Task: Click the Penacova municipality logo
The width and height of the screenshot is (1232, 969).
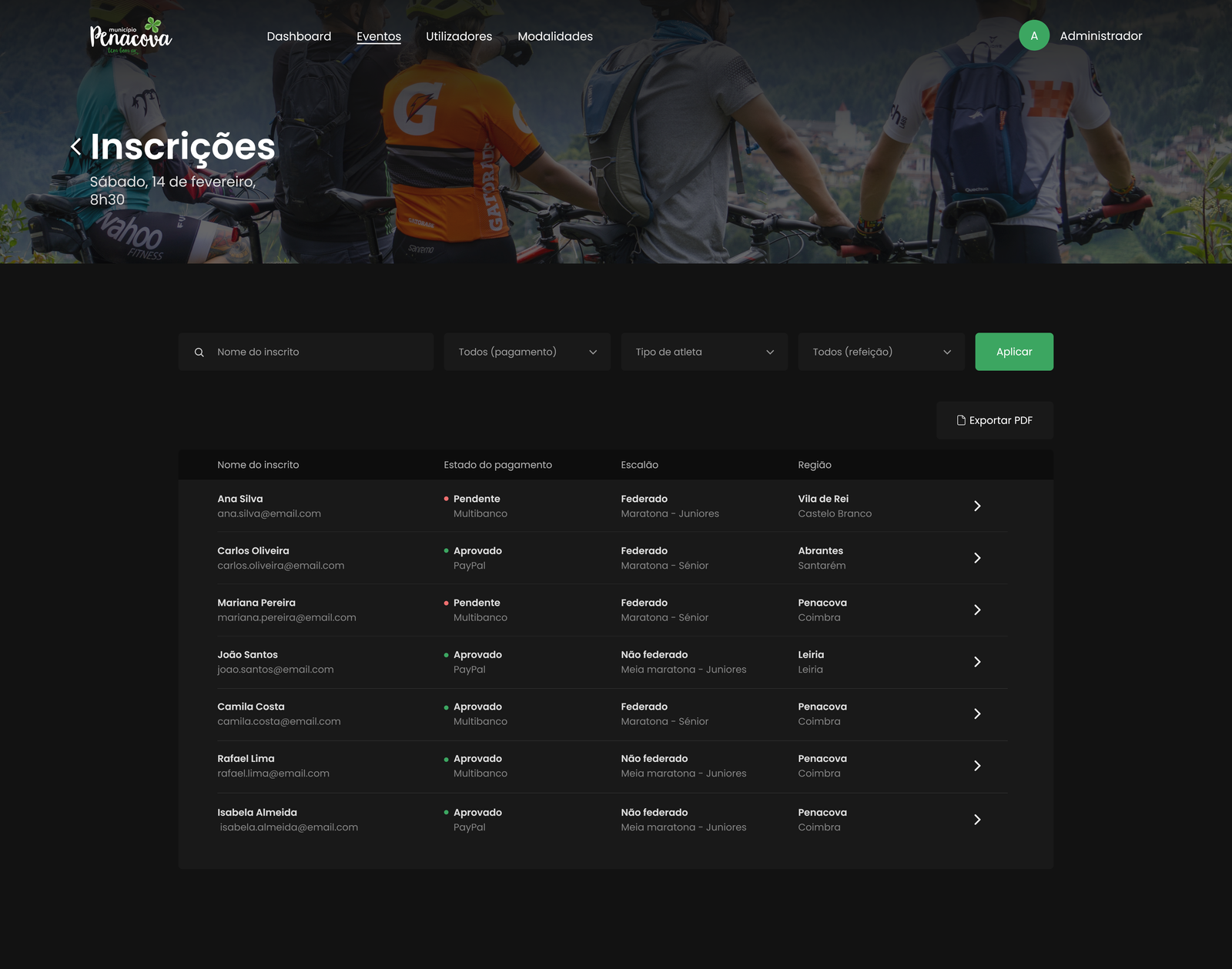Action: pyautogui.click(x=131, y=36)
